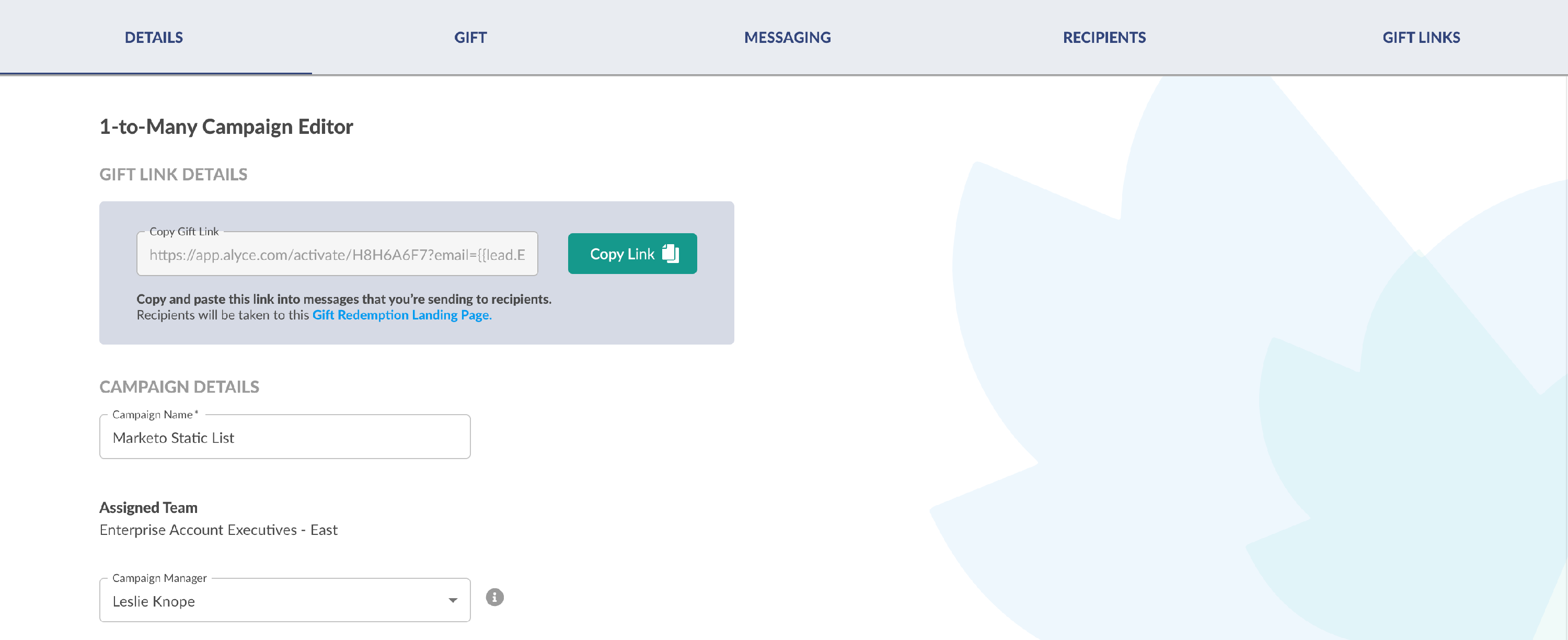Go to the MESSAGING tab
This screenshot has height=640, width=1568.
pyautogui.click(x=787, y=37)
